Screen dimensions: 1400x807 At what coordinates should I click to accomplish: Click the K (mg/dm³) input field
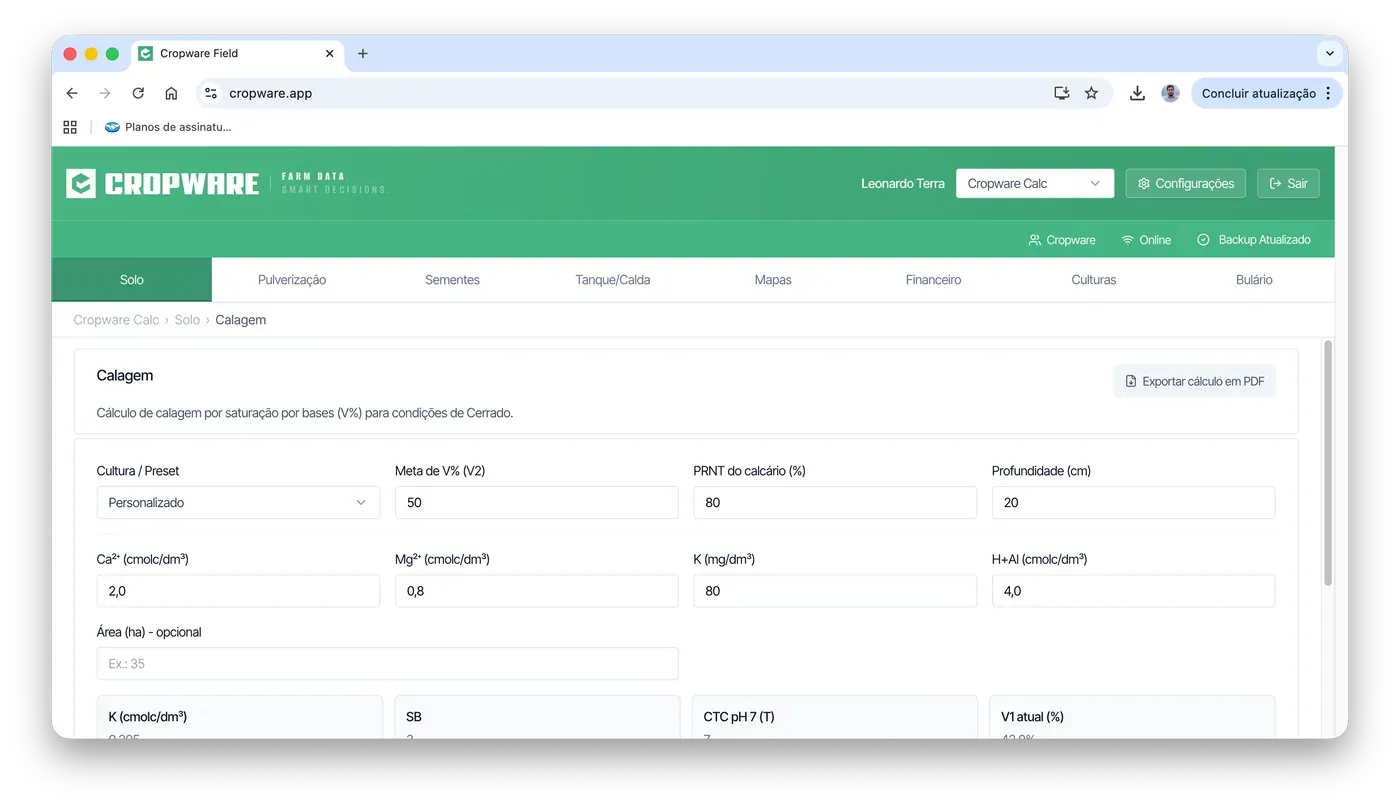[x=835, y=591]
